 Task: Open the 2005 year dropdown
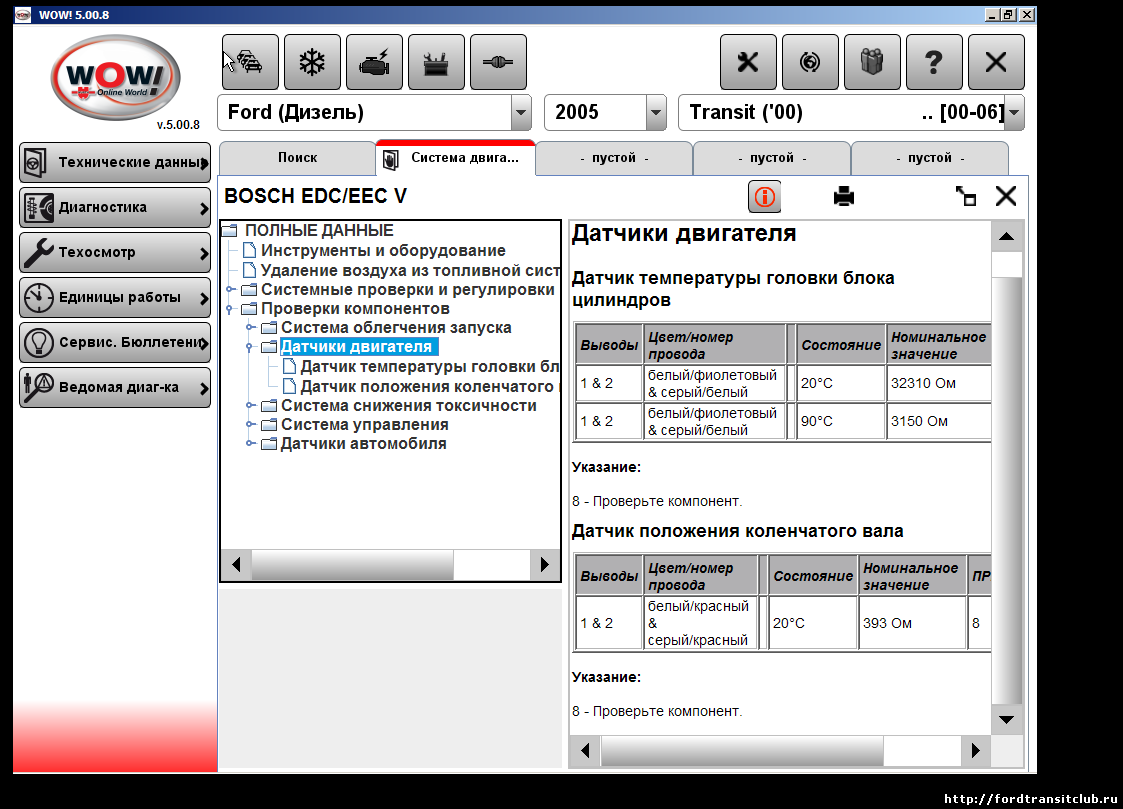655,112
